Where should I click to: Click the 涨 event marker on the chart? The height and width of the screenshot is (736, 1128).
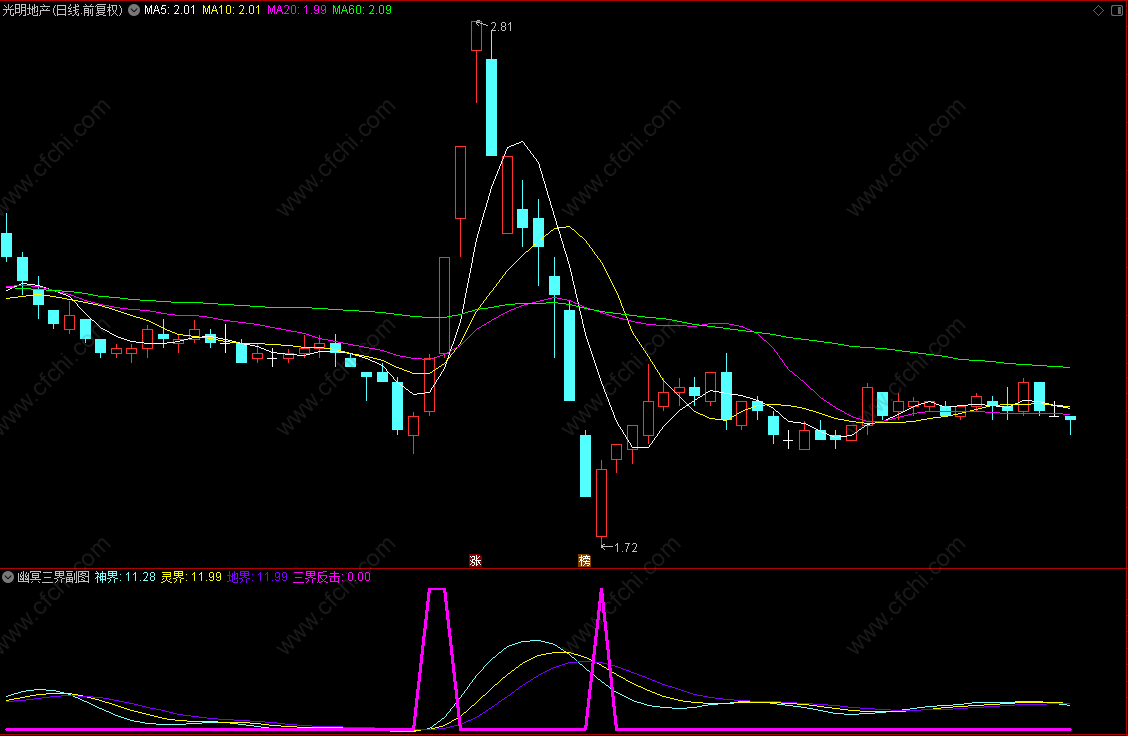[475, 560]
